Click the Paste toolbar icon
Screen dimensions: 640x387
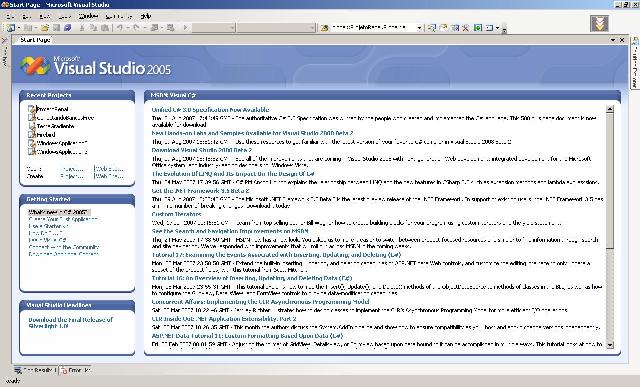(105, 28)
